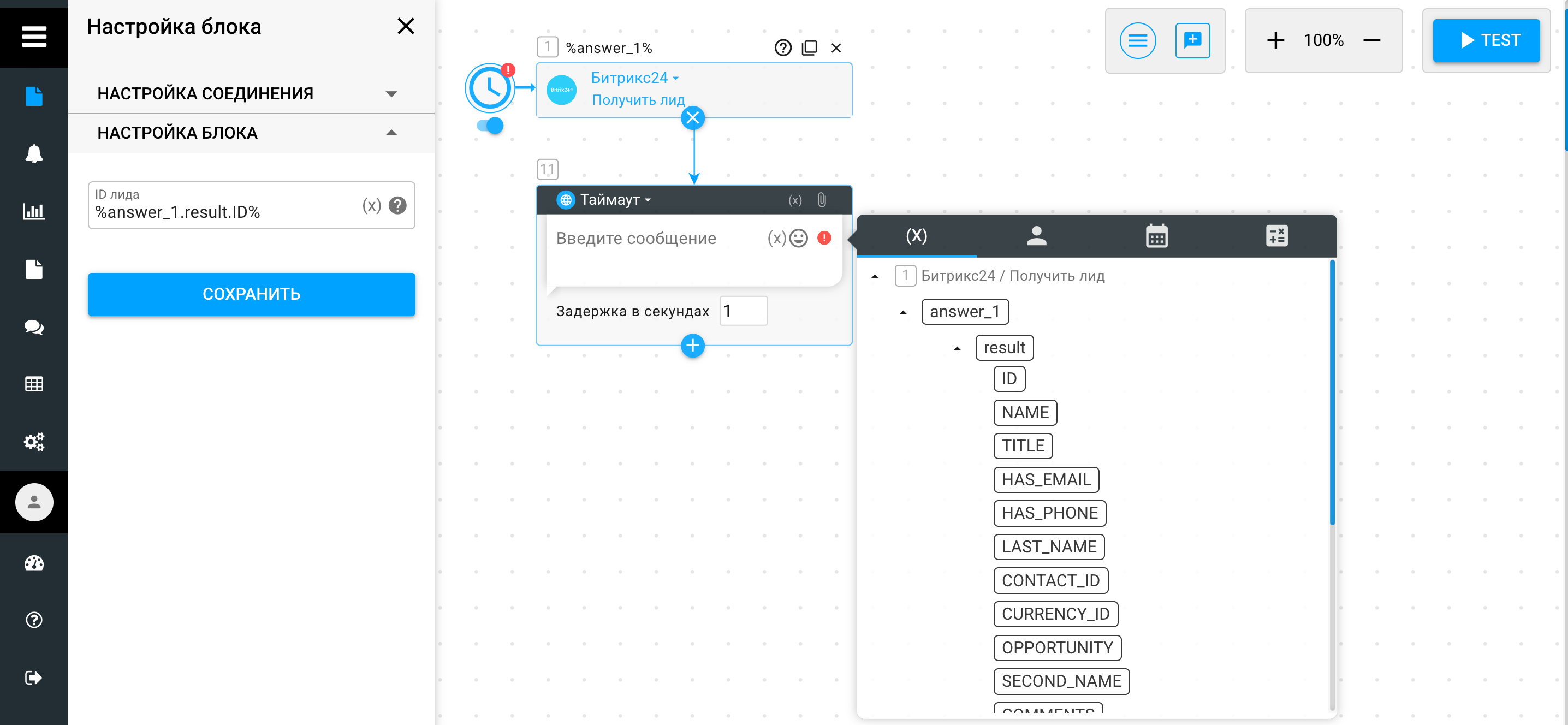The height and width of the screenshot is (725, 1568).
Task: Start the TEST run button
Action: tap(1486, 40)
